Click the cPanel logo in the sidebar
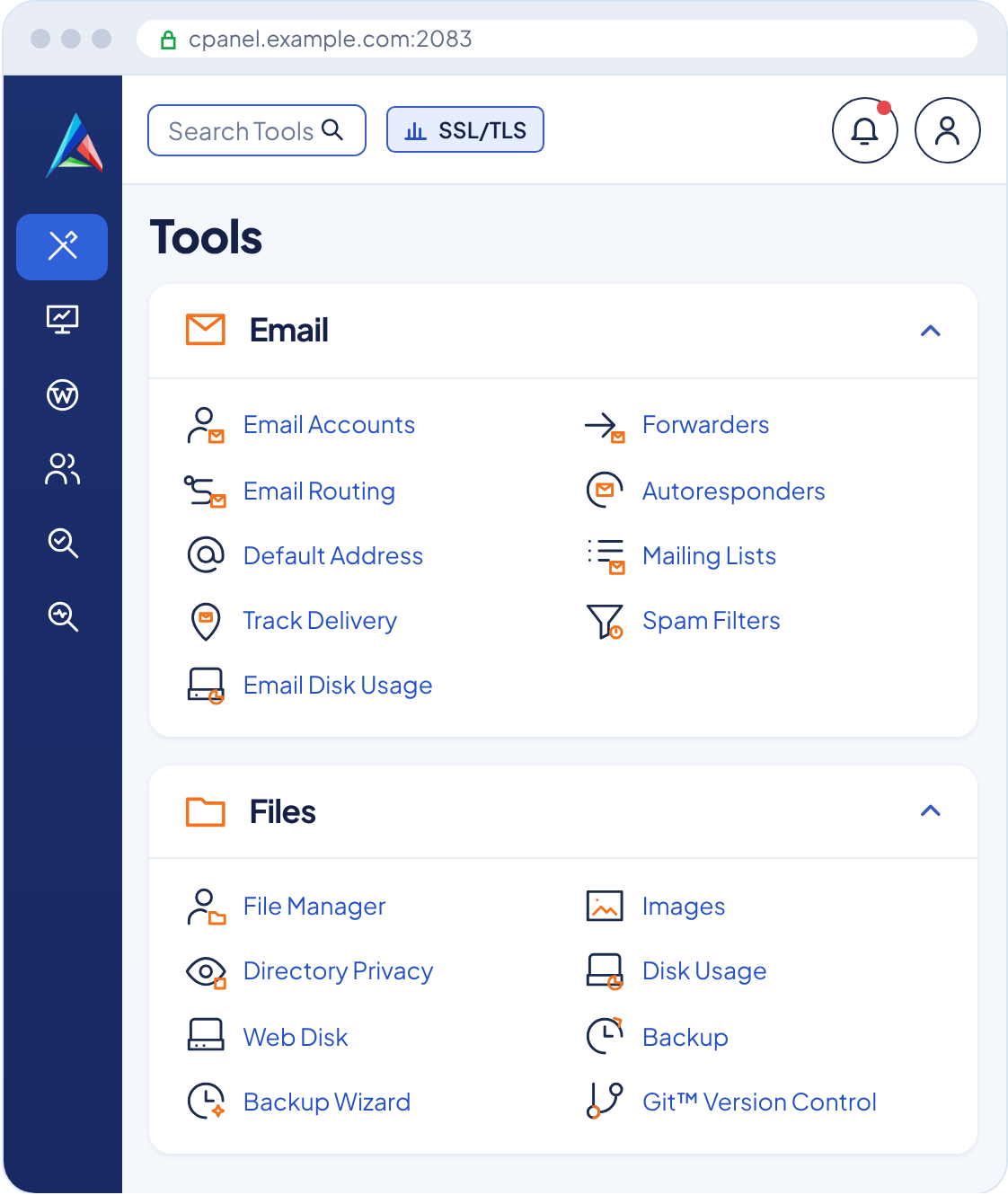The width and height of the screenshot is (1008, 1195). [75, 146]
